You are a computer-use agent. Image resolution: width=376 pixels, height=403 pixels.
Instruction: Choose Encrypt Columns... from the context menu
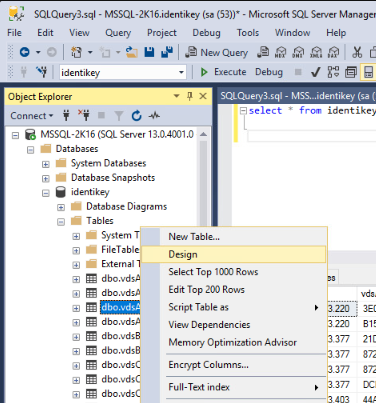click(x=234, y=365)
